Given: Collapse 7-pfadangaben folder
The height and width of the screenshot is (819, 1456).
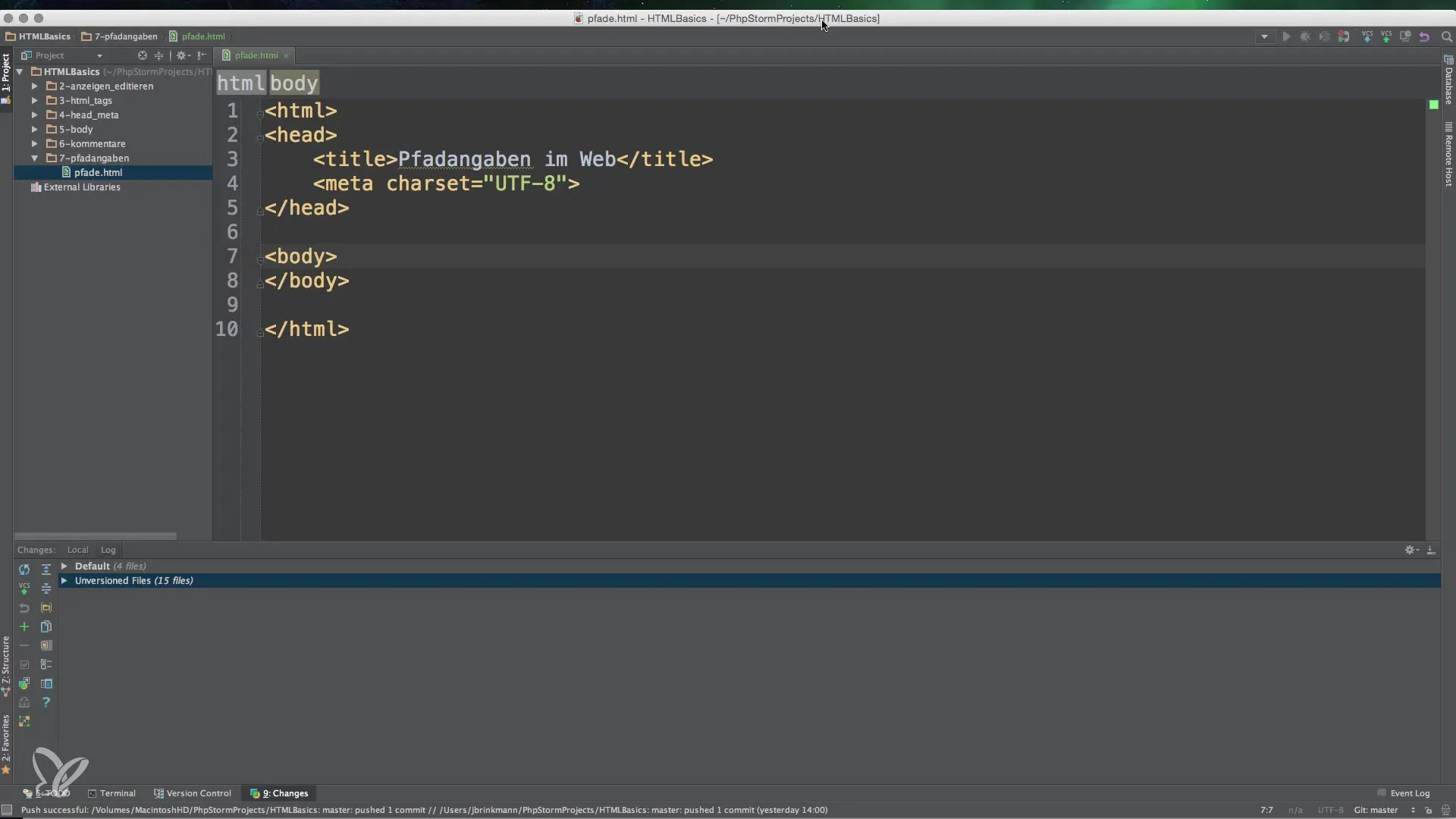Looking at the screenshot, I should tap(34, 158).
